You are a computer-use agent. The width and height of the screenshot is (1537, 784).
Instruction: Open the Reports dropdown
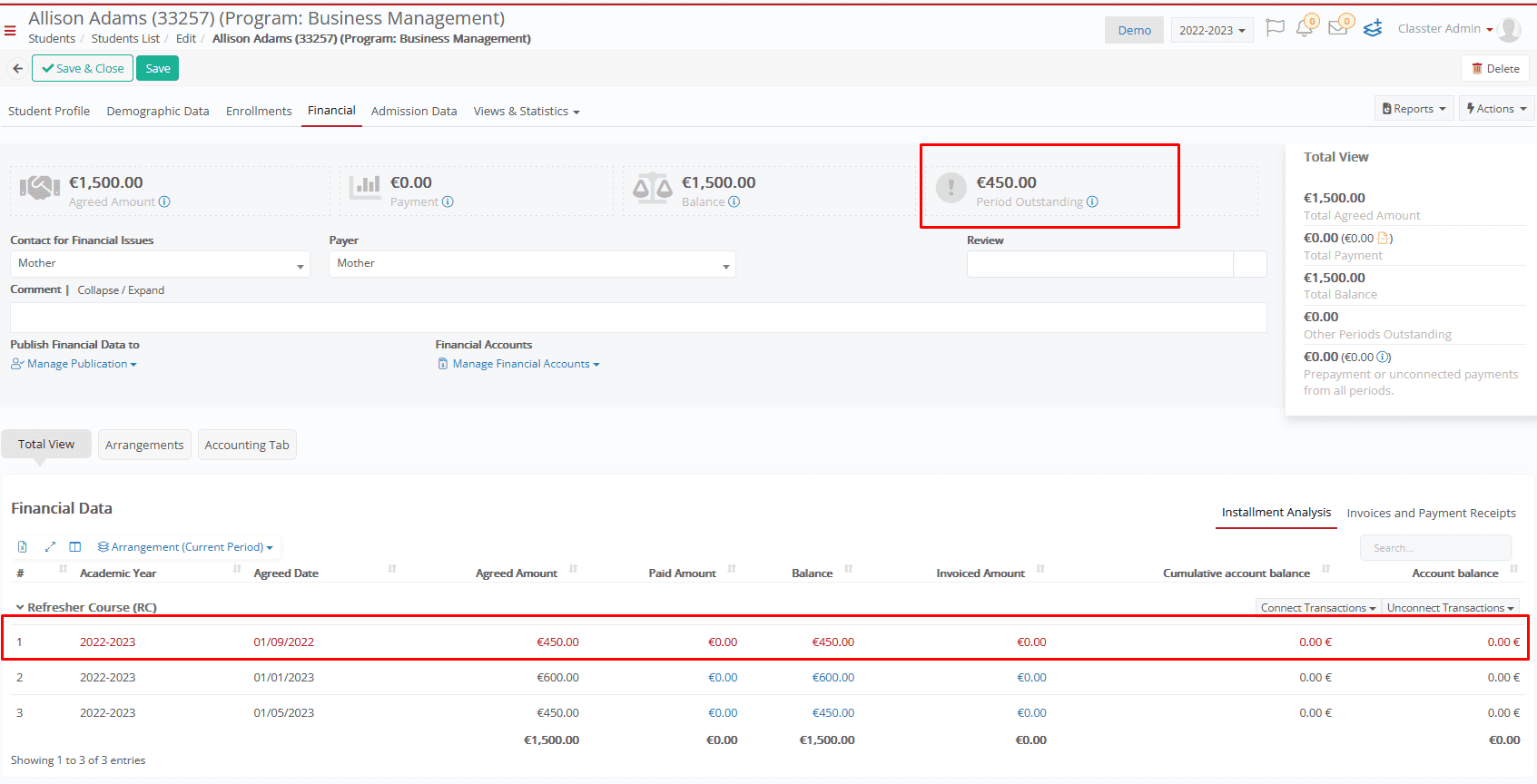1414,108
